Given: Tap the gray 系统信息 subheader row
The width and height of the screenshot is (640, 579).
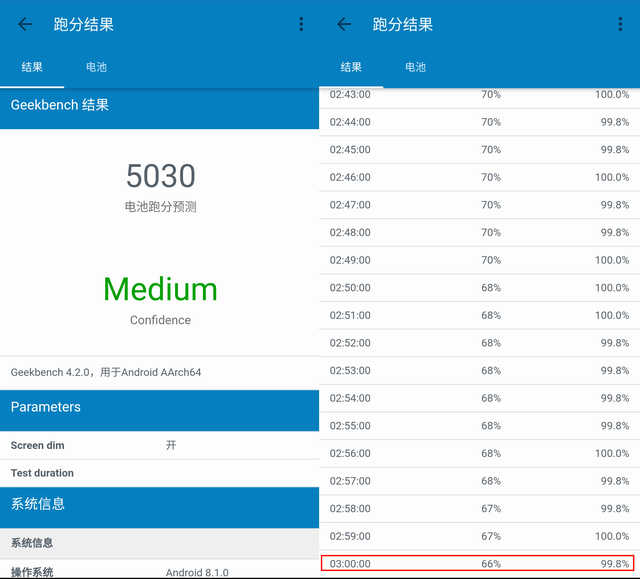Looking at the screenshot, I should coord(160,543).
